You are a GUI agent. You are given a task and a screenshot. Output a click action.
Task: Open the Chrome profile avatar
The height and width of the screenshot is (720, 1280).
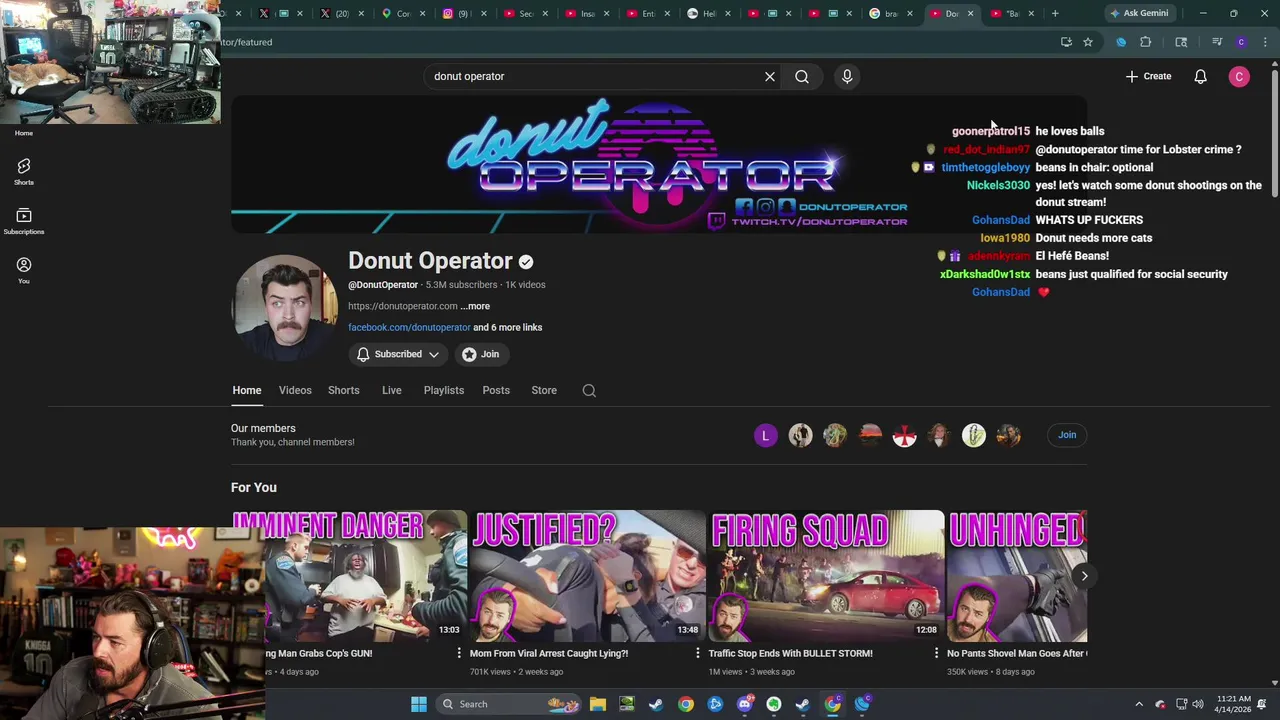pos(1241,42)
